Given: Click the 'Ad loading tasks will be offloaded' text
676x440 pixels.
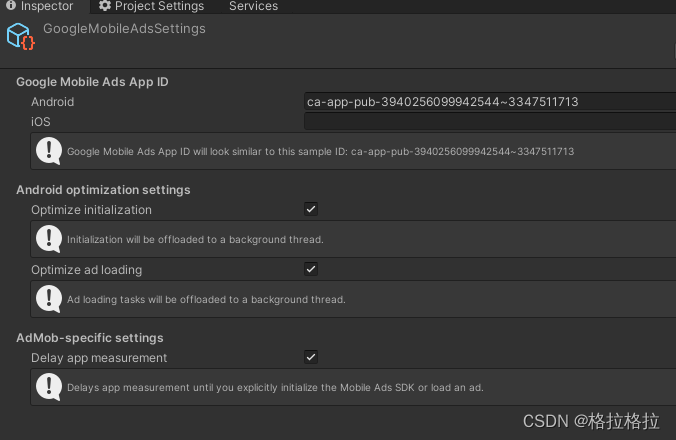Looking at the screenshot, I should [x=206, y=300].
